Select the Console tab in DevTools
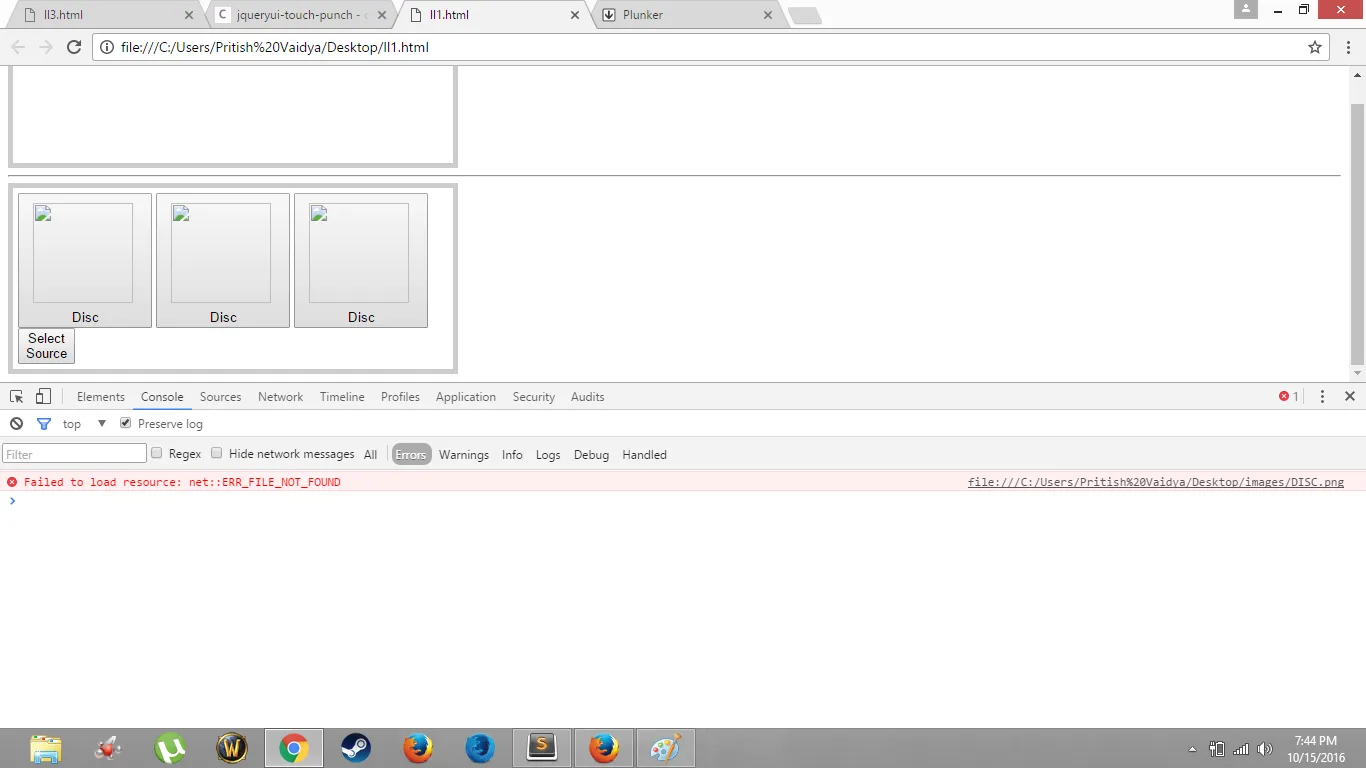Viewport: 1366px width, 768px height. pyautogui.click(x=162, y=397)
